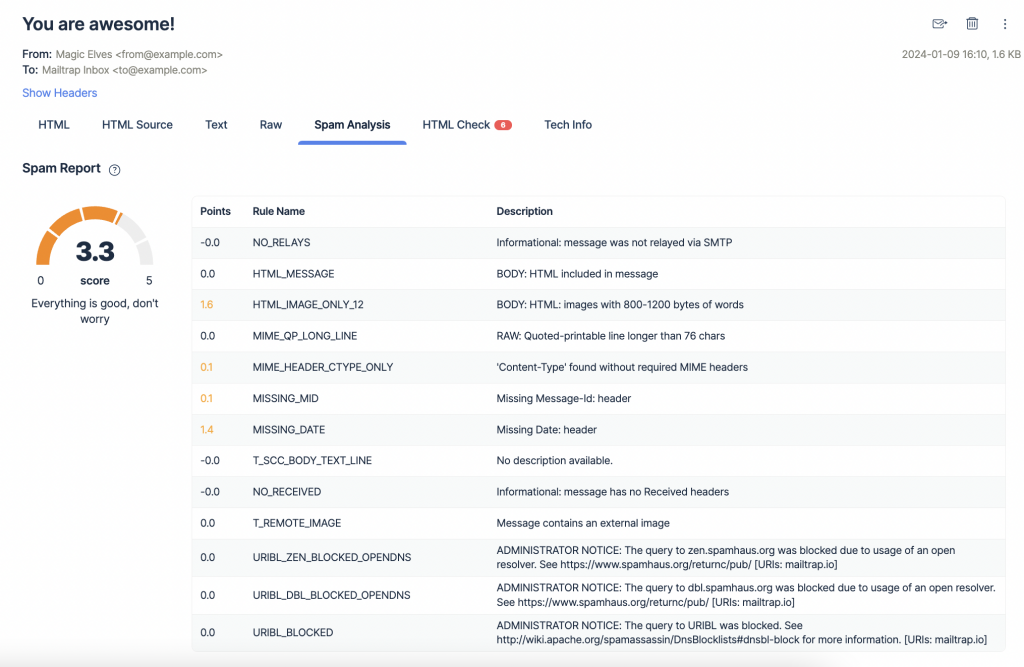Viewport: 1024px width, 667px height.
Task: Click the MISSING_DATE rule name
Action: 289,430
